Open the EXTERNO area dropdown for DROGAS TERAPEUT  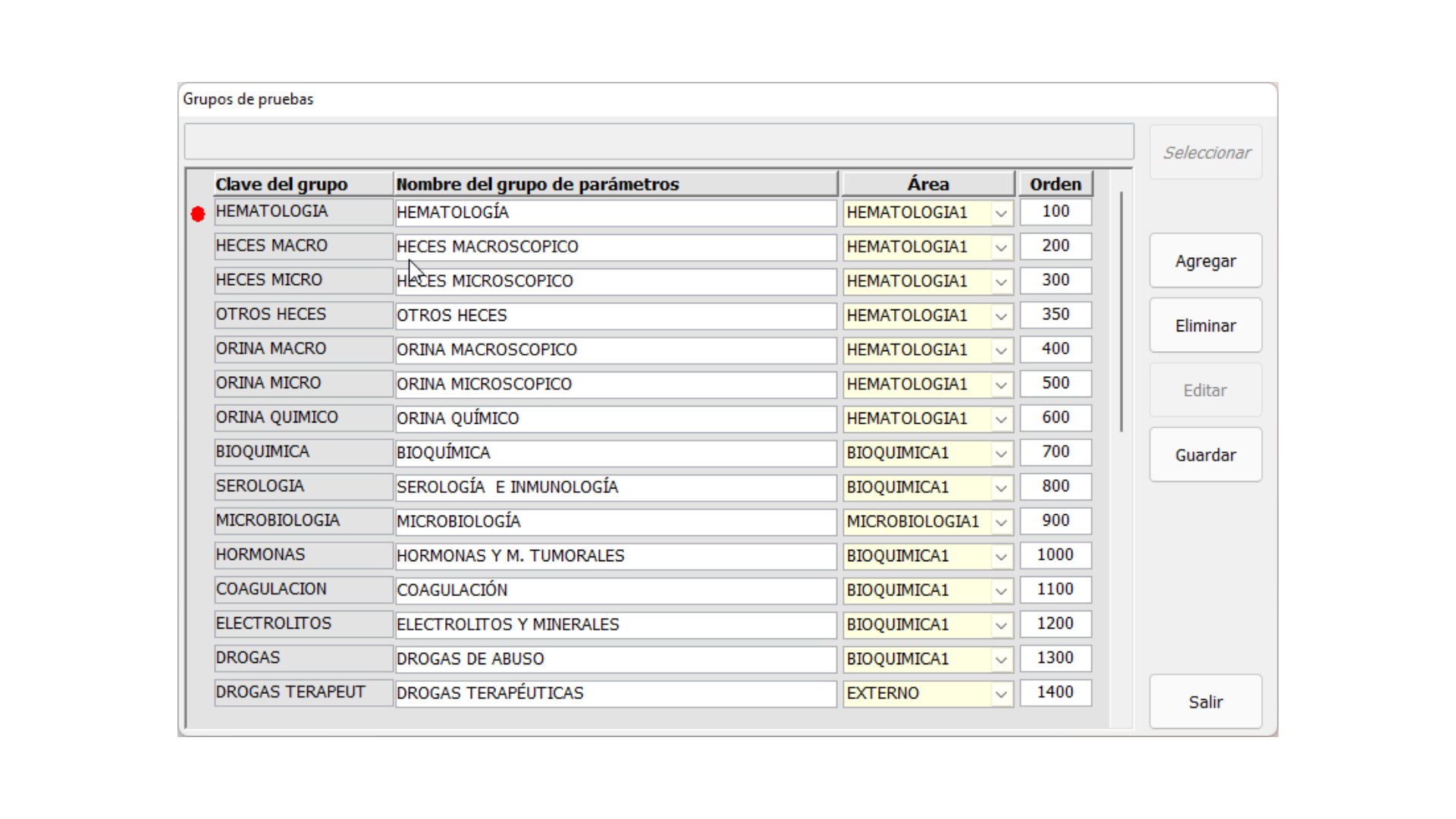(x=1001, y=694)
